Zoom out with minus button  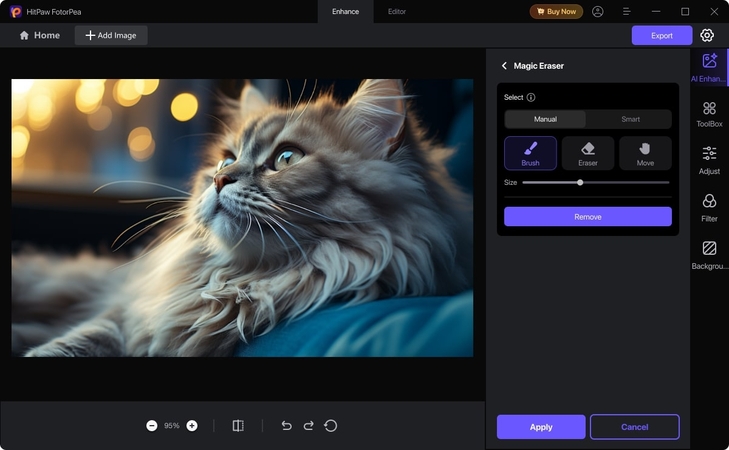tap(152, 425)
